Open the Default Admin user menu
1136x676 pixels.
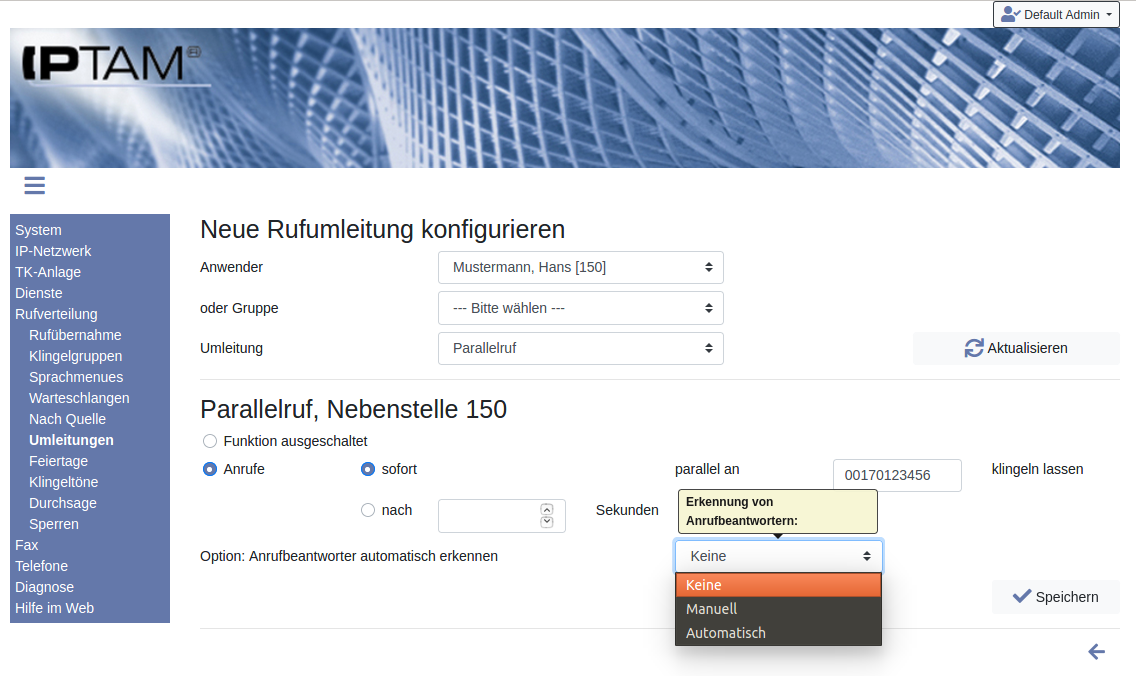[1056, 15]
